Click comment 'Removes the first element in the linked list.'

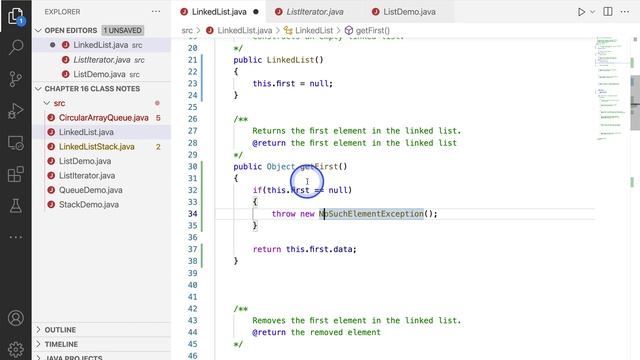pos(356,320)
